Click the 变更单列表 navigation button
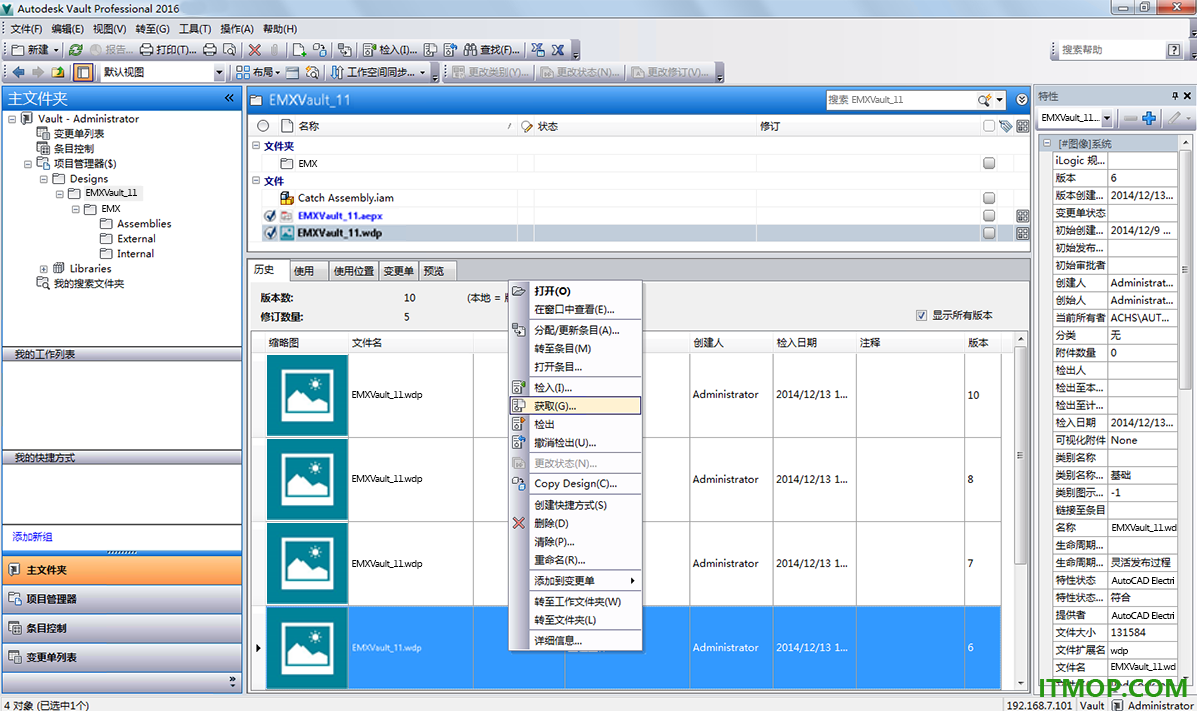This screenshot has width=1197, height=711. 122,657
